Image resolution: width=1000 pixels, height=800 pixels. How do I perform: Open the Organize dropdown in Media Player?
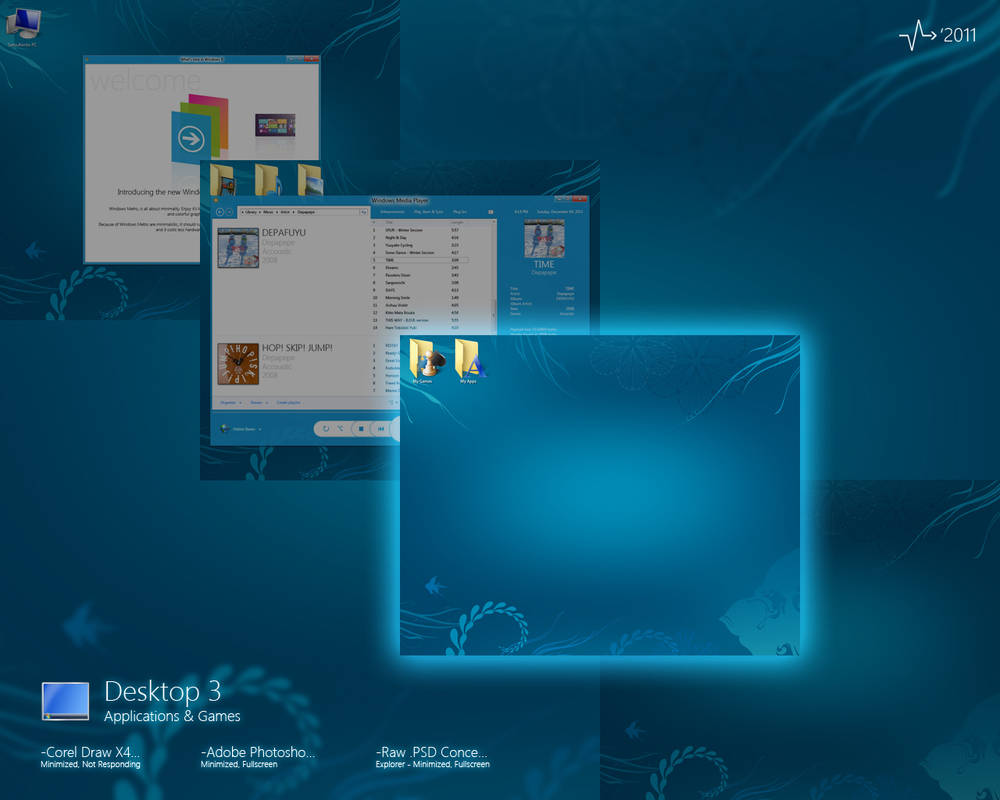pyautogui.click(x=230, y=403)
